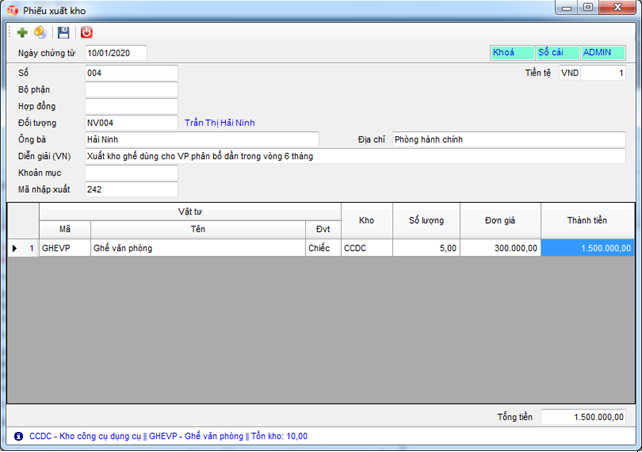Click the empty Bộ phận field
The image size is (642, 452).
pyautogui.click(x=131, y=89)
